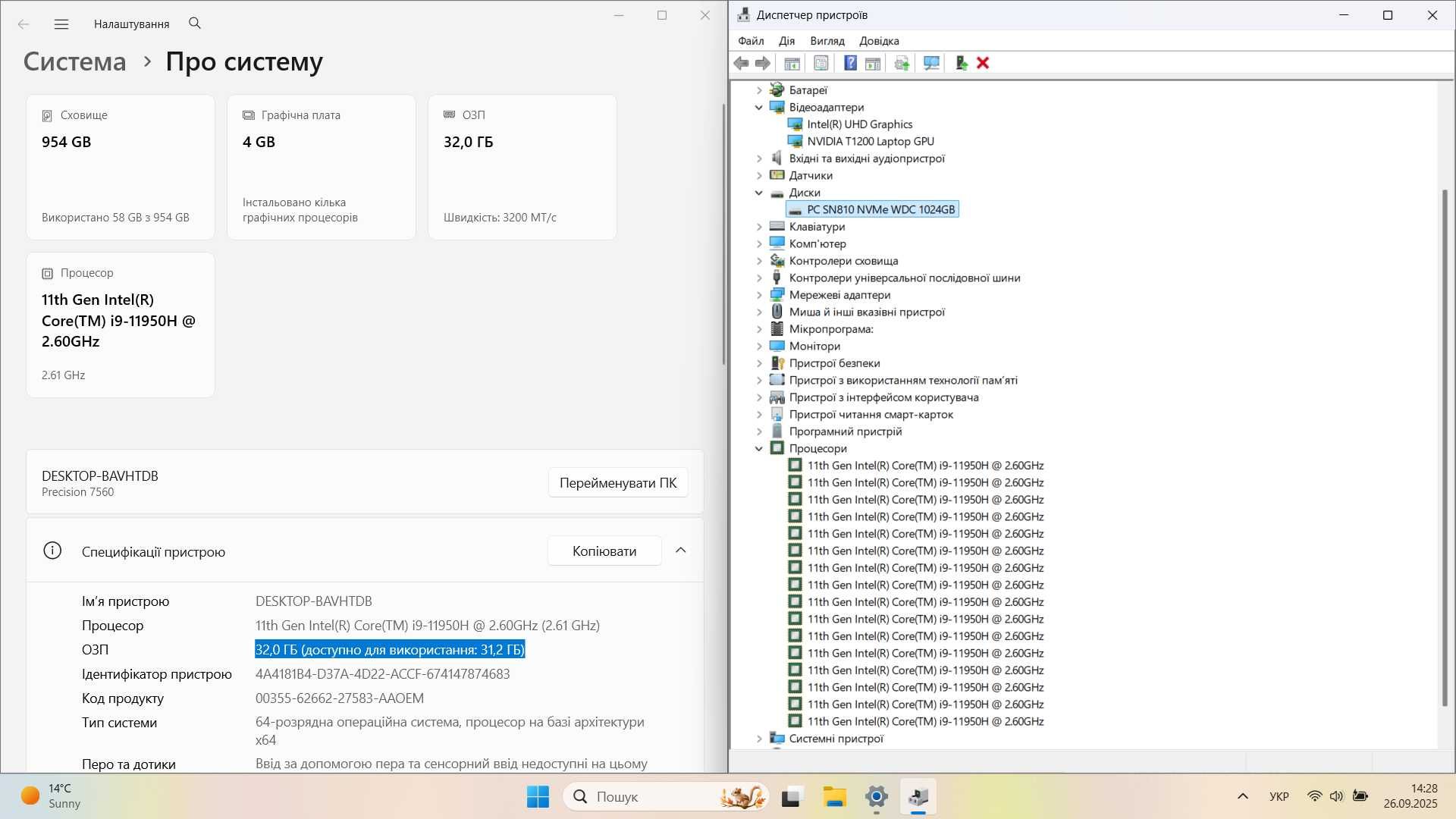Select the Комп'ютер tree item

(817, 244)
